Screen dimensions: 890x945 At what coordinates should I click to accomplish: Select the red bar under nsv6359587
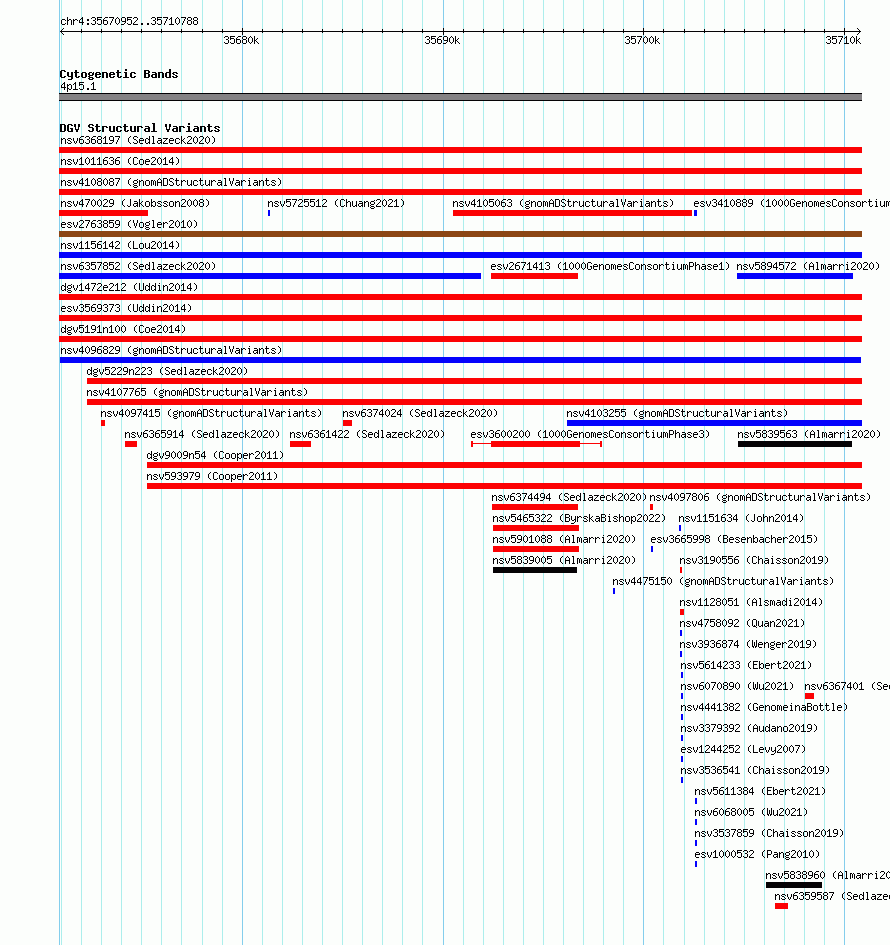[782, 906]
